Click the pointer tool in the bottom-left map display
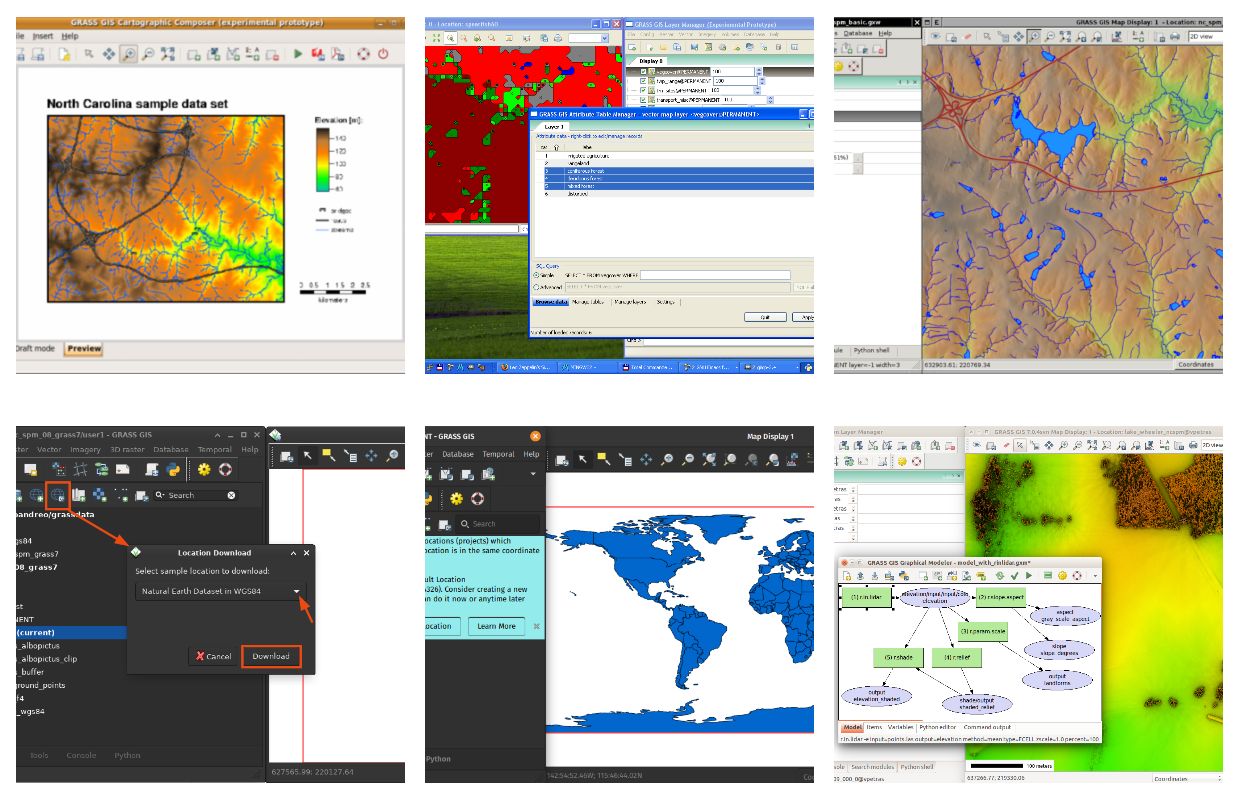This screenshot has height=806, width=1238. [x=307, y=456]
